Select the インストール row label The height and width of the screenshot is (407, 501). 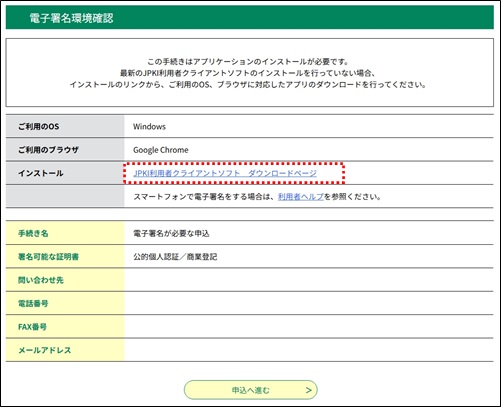click(x=41, y=173)
